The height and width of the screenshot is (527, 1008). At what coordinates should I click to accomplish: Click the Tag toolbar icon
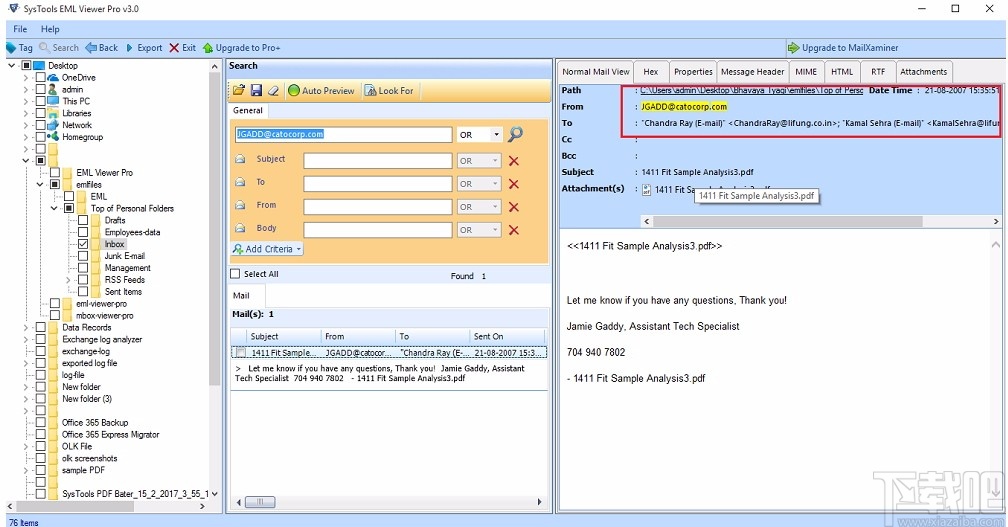coord(11,48)
